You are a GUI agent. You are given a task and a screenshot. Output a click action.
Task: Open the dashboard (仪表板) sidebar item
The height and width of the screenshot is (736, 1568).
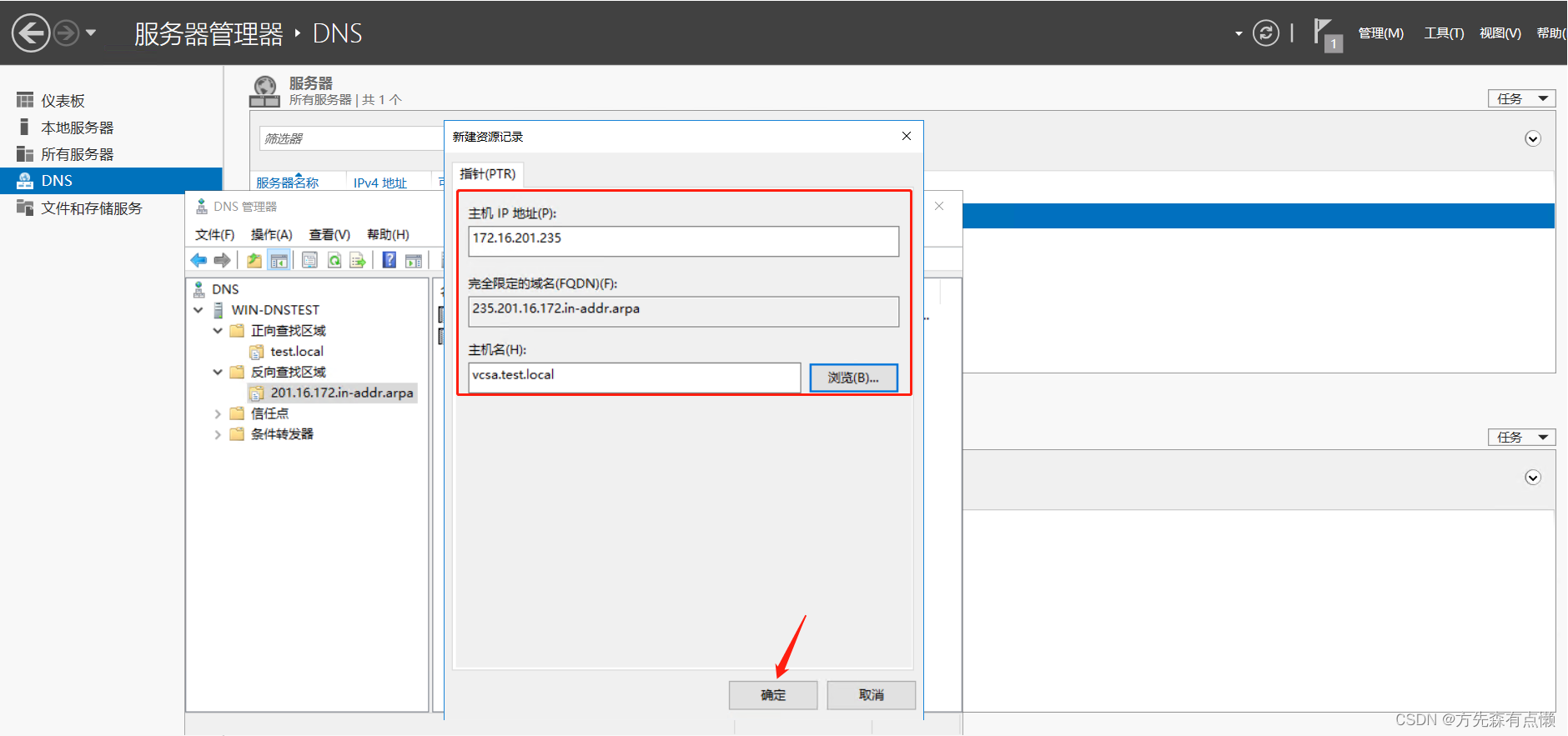63,101
